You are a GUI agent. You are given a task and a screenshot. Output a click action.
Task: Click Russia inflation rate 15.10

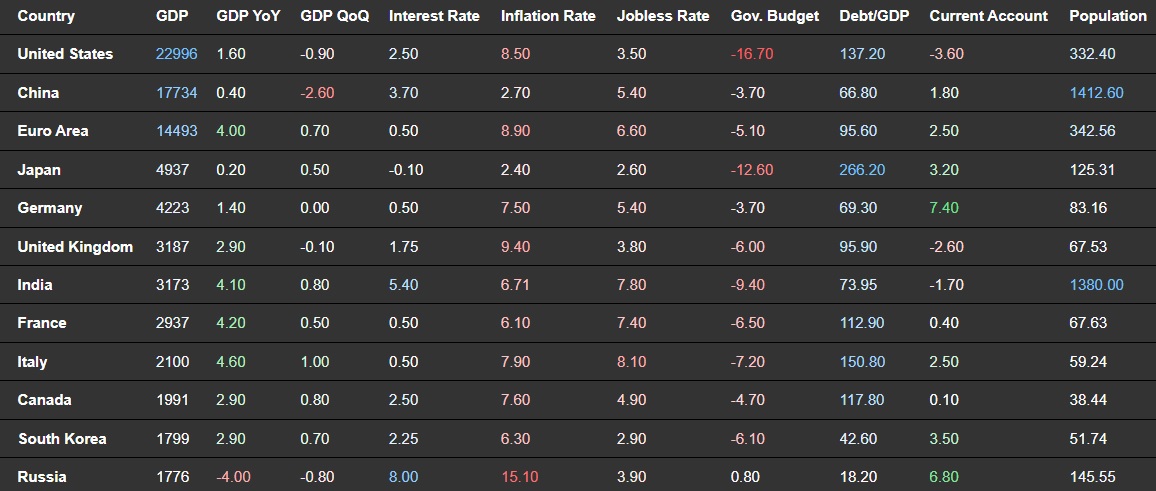pos(520,477)
